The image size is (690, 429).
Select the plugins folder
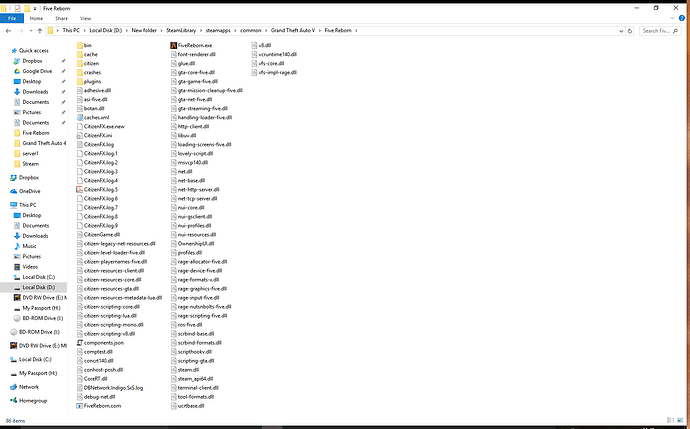88,81
